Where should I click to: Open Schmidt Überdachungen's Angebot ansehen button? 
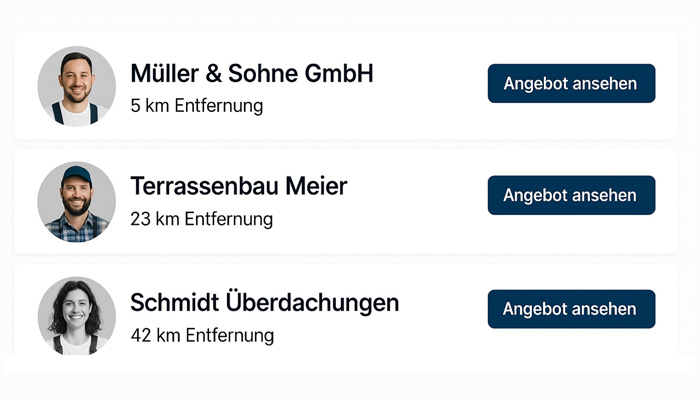coord(571,309)
